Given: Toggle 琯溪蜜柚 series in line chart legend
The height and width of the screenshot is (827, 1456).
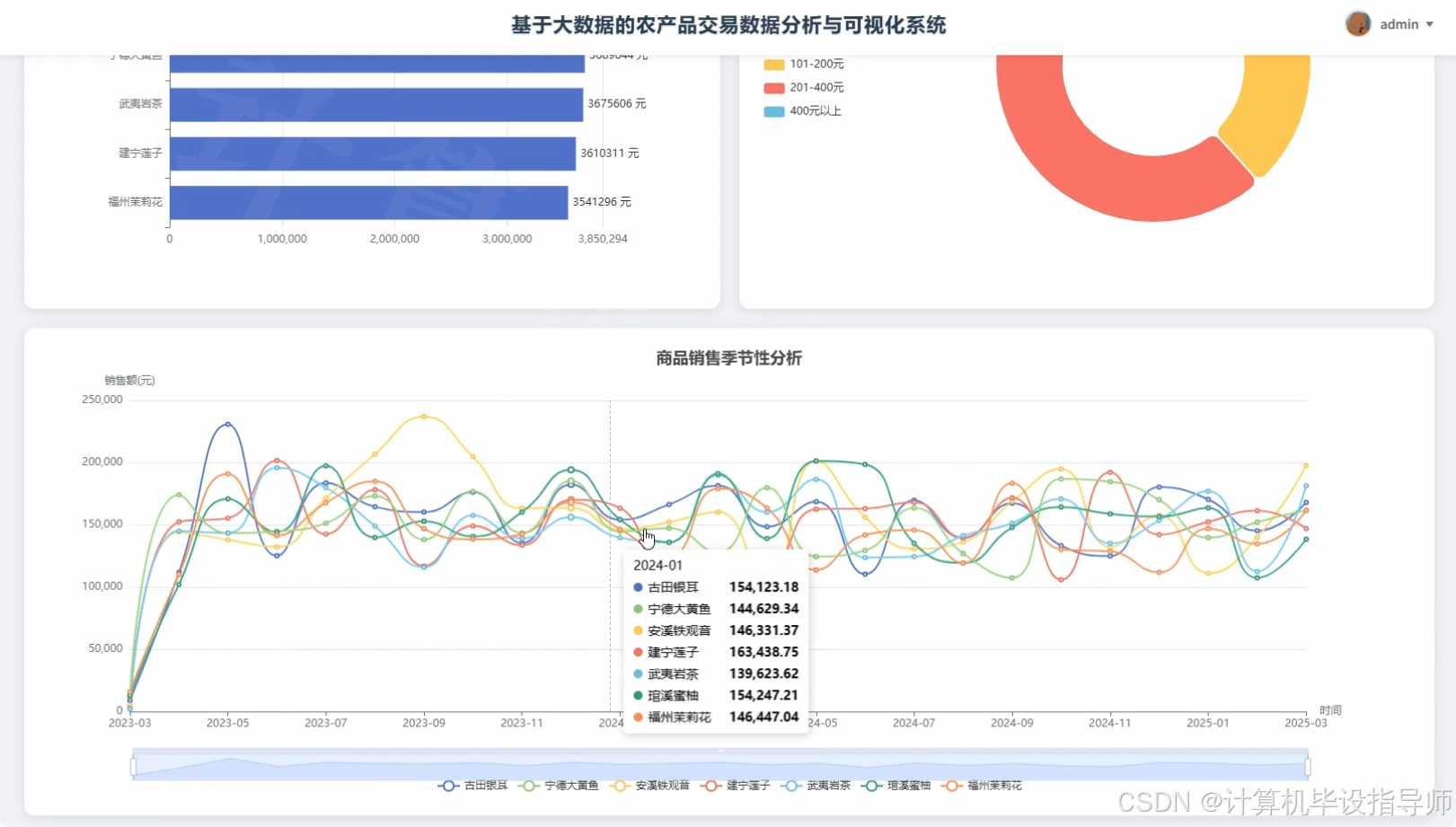Looking at the screenshot, I should click(896, 786).
